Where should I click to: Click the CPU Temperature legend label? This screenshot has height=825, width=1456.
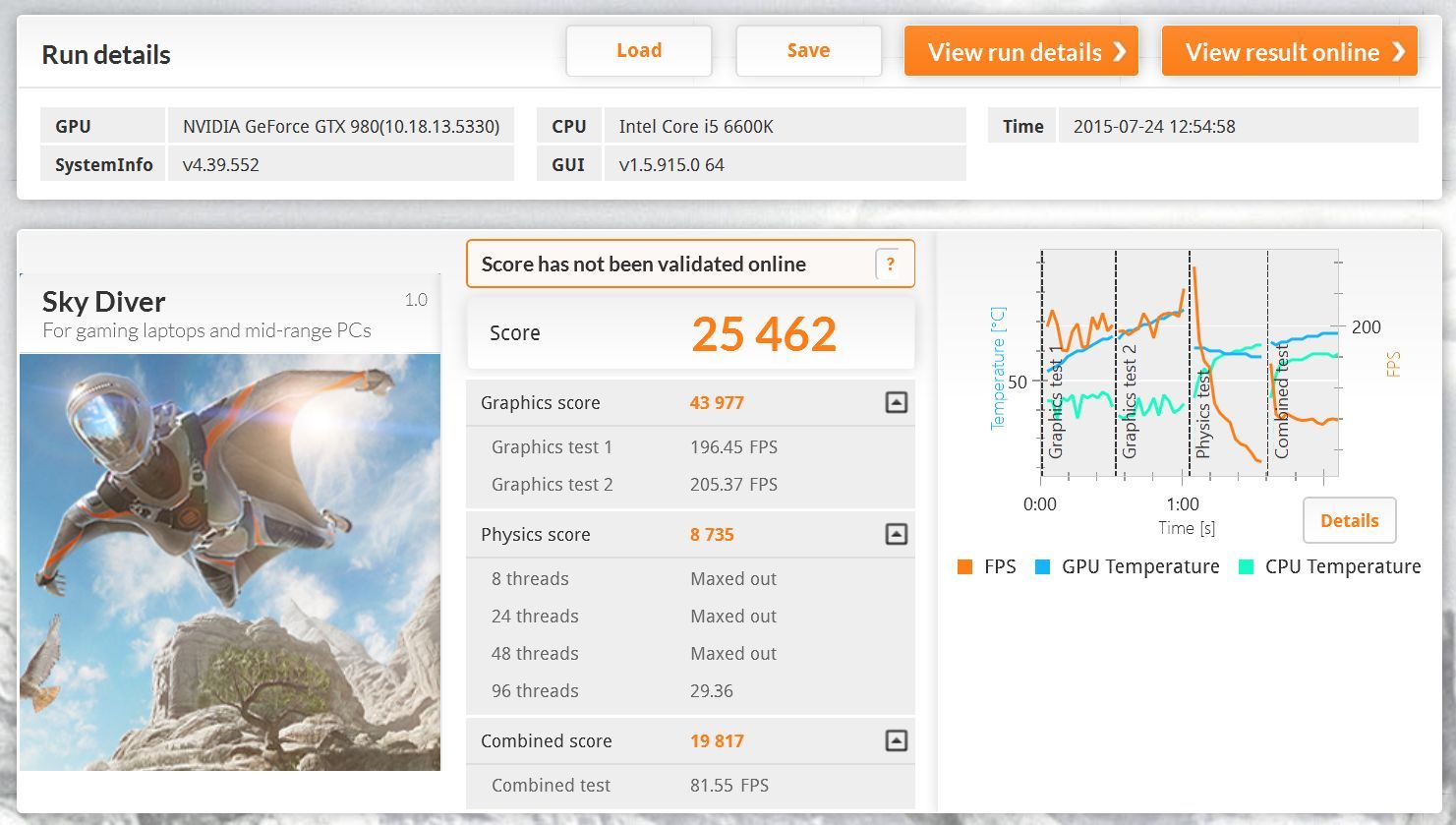(x=1343, y=567)
